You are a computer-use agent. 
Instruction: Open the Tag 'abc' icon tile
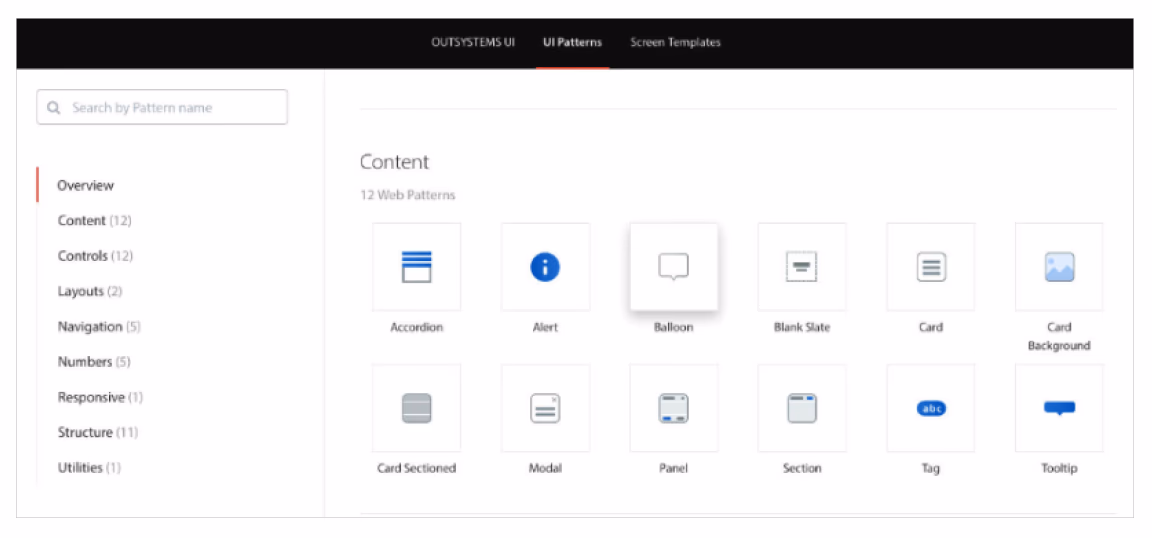point(931,408)
